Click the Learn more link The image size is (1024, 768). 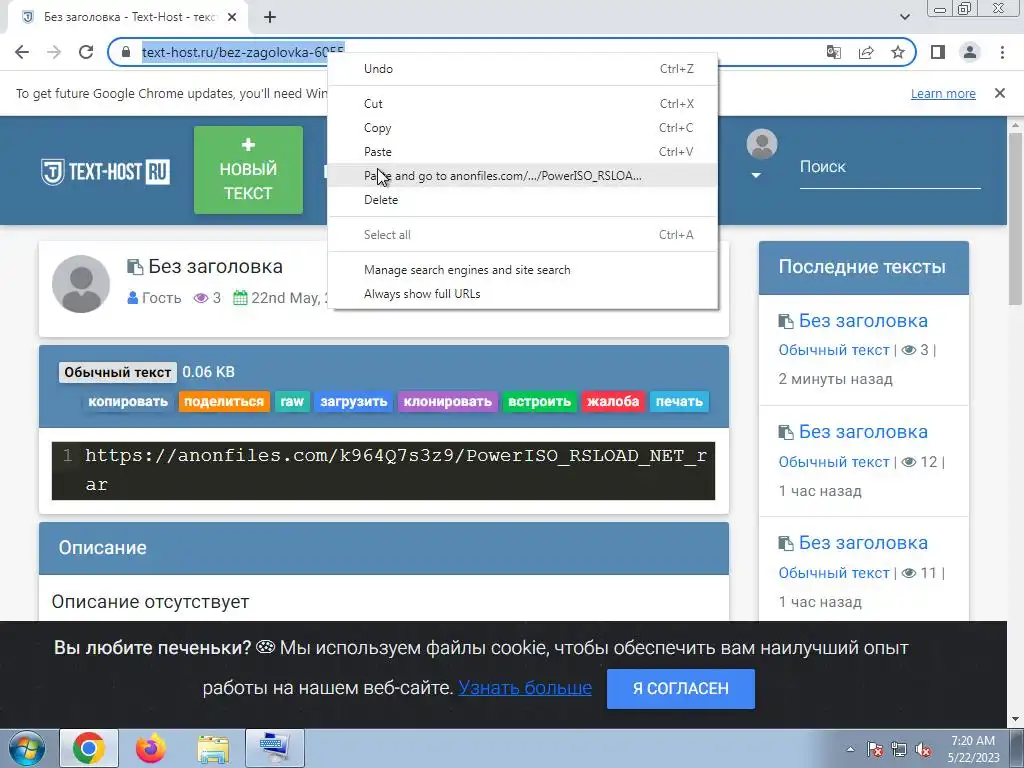(943, 93)
